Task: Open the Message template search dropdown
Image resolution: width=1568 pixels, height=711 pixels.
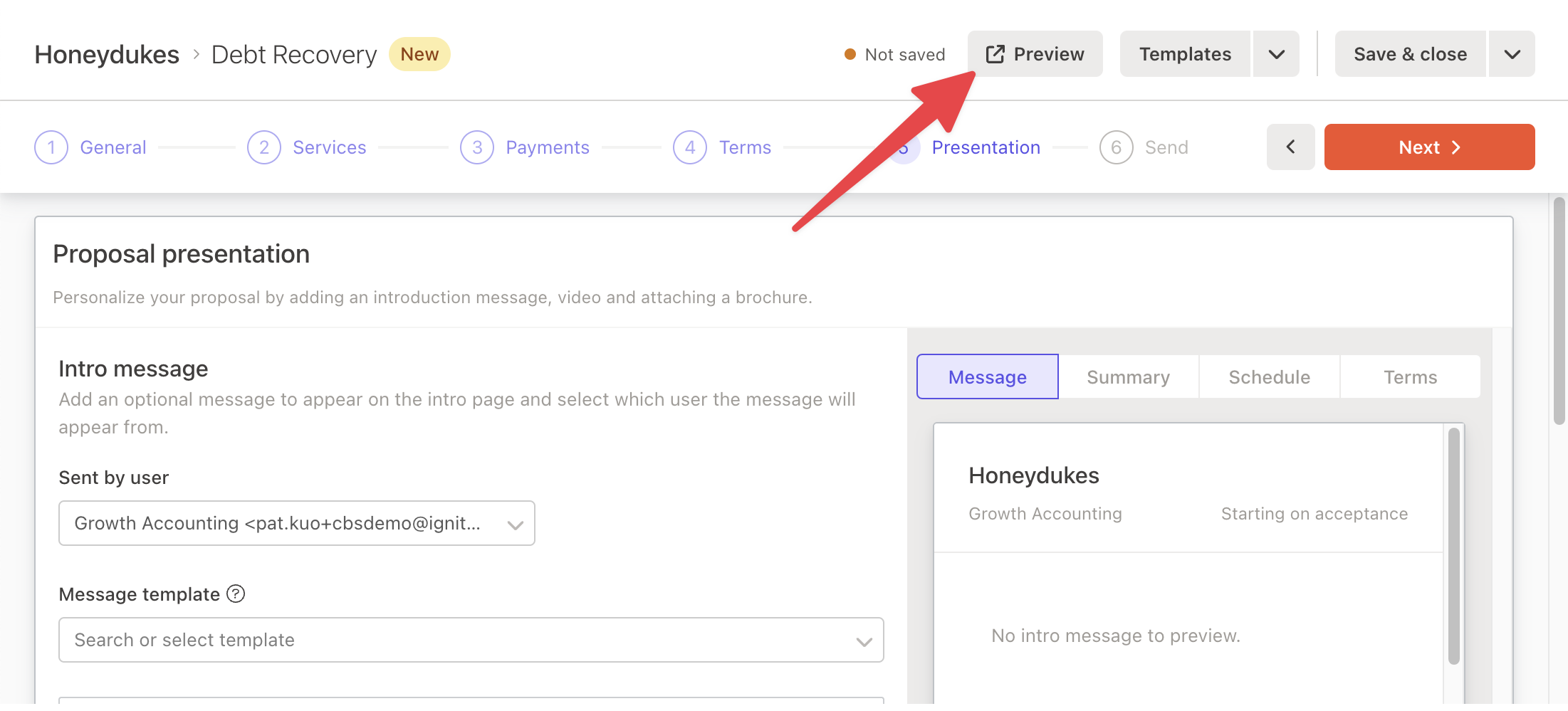Action: point(471,640)
